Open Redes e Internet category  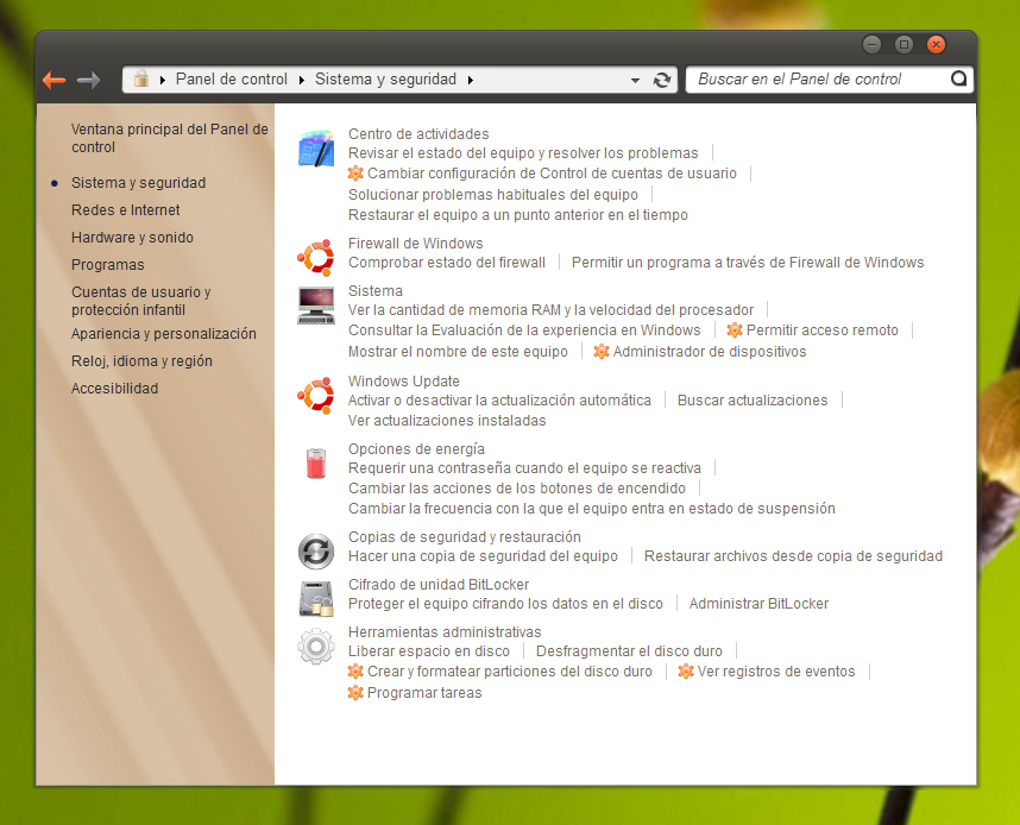pyautogui.click(x=126, y=210)
